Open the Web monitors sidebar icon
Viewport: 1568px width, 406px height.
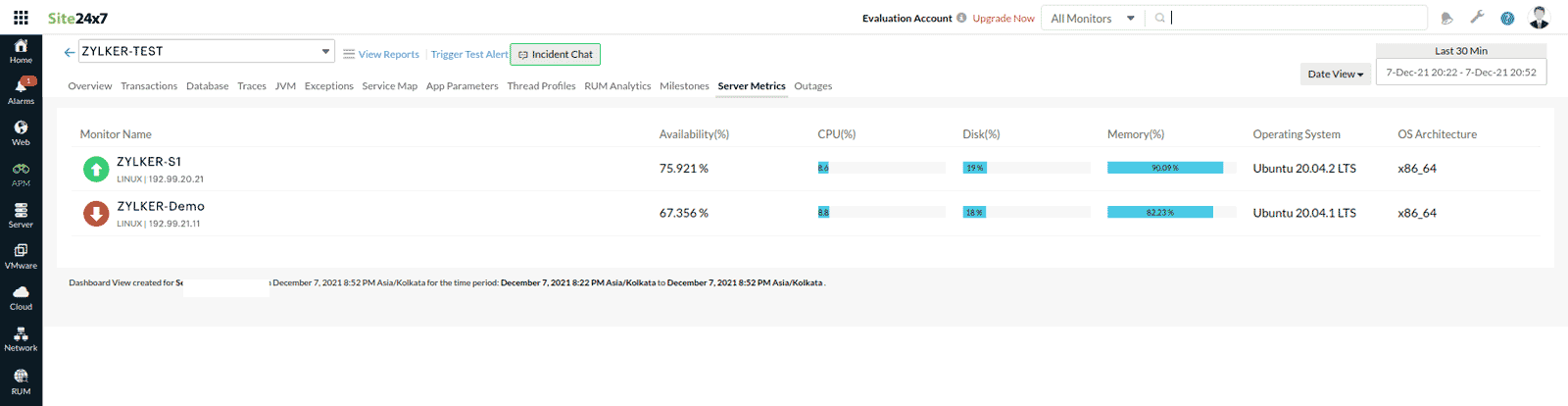tap(21, 132)
